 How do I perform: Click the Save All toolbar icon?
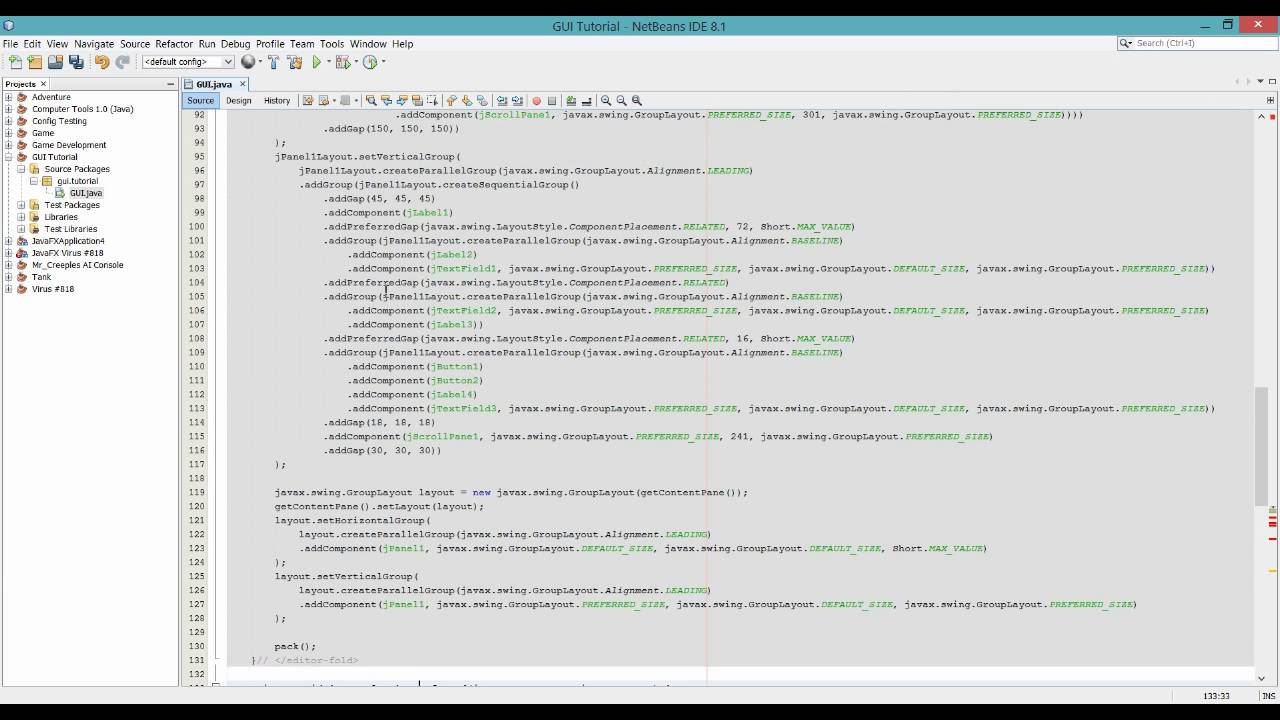tap(76, 62)
